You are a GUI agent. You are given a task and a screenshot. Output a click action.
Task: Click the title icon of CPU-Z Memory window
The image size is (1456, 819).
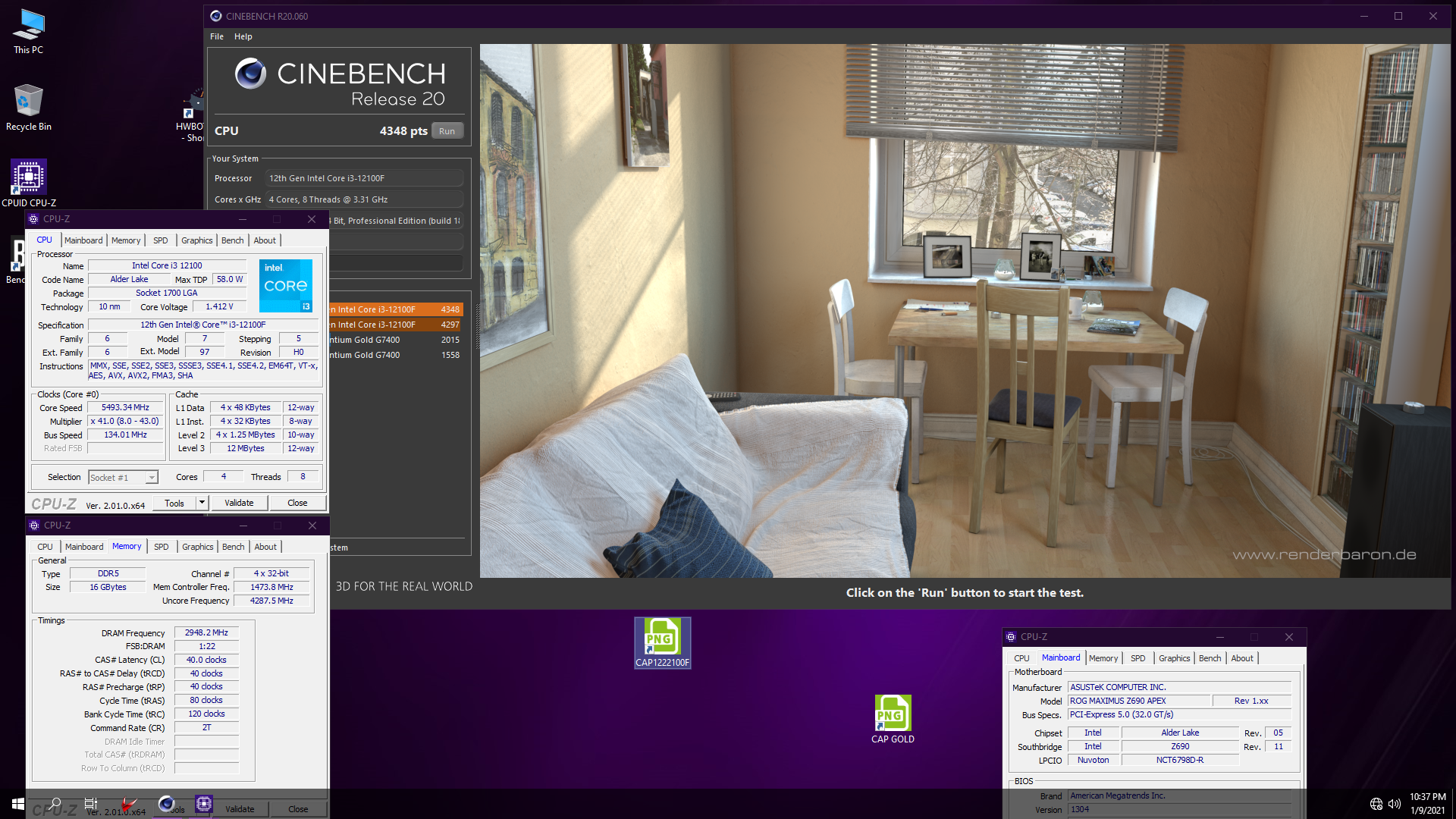[34, 526]
